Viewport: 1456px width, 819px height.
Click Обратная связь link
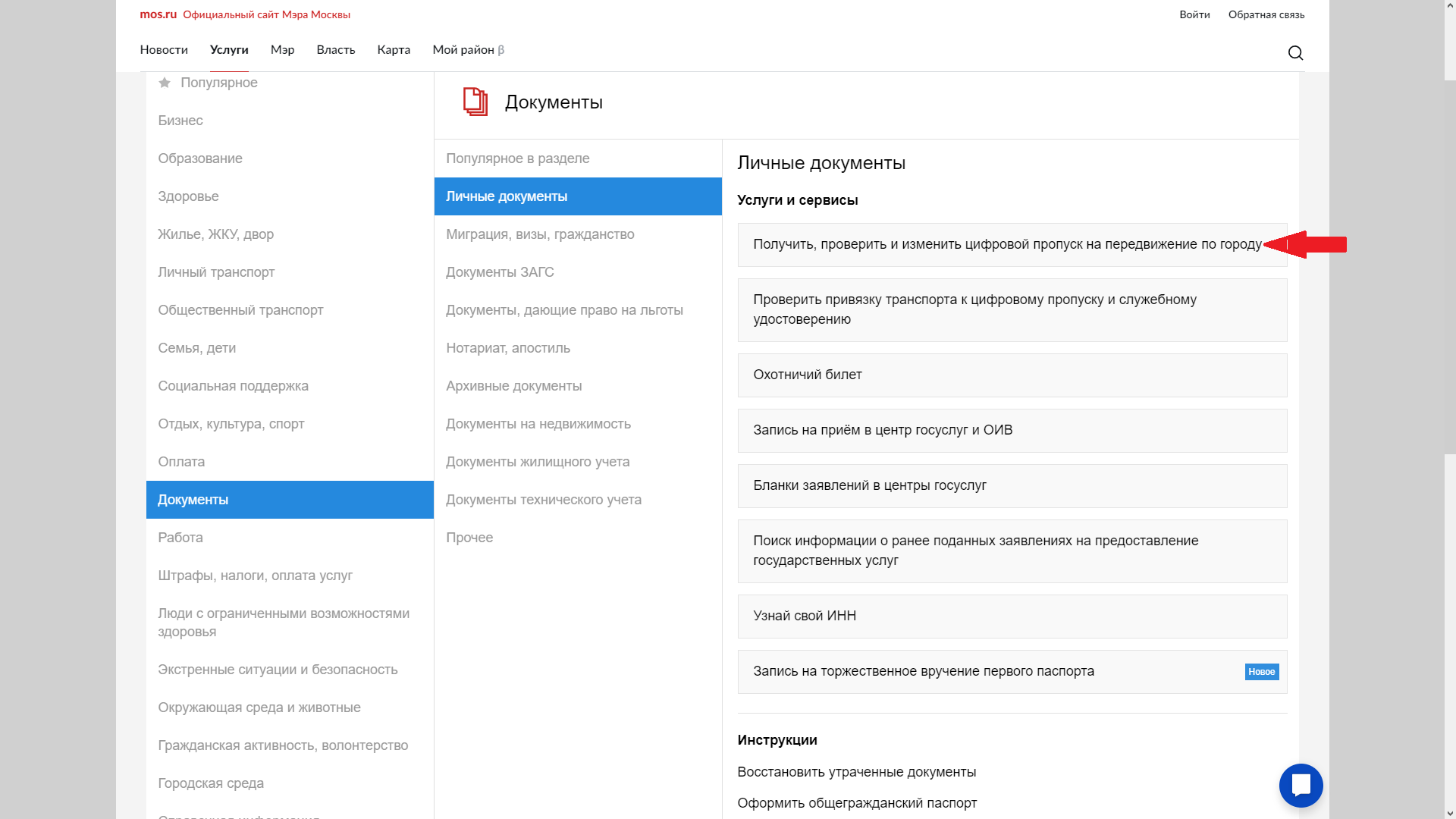pyautogui.click(x=1266, y=14)
